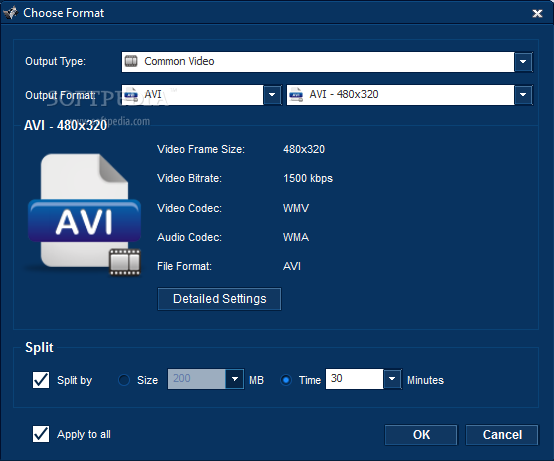
Task: Click the Video Bitrate label
Action: click(x=189, y=178)
